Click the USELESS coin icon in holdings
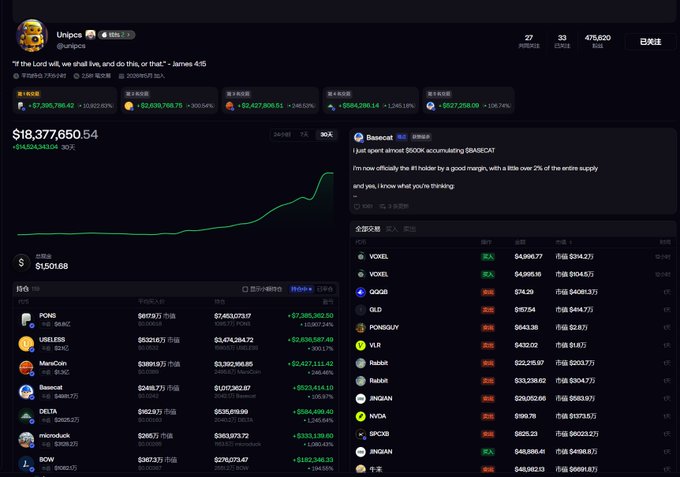Viewport: 680px width, 477px height. (26, 344)
